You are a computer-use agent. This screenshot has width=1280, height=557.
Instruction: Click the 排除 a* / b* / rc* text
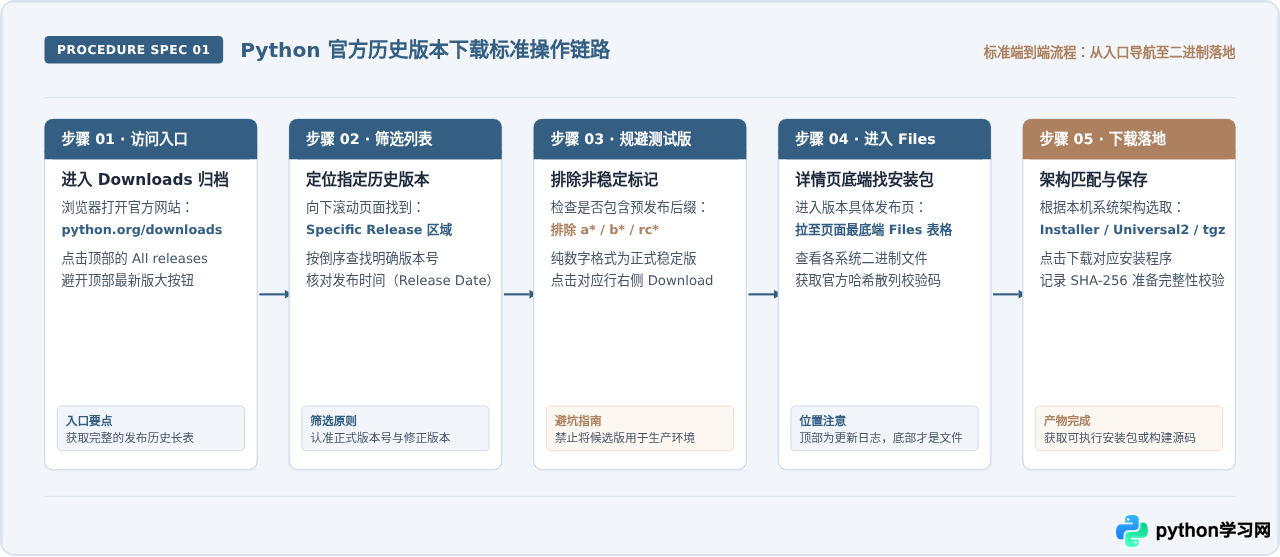click(605, 229)
